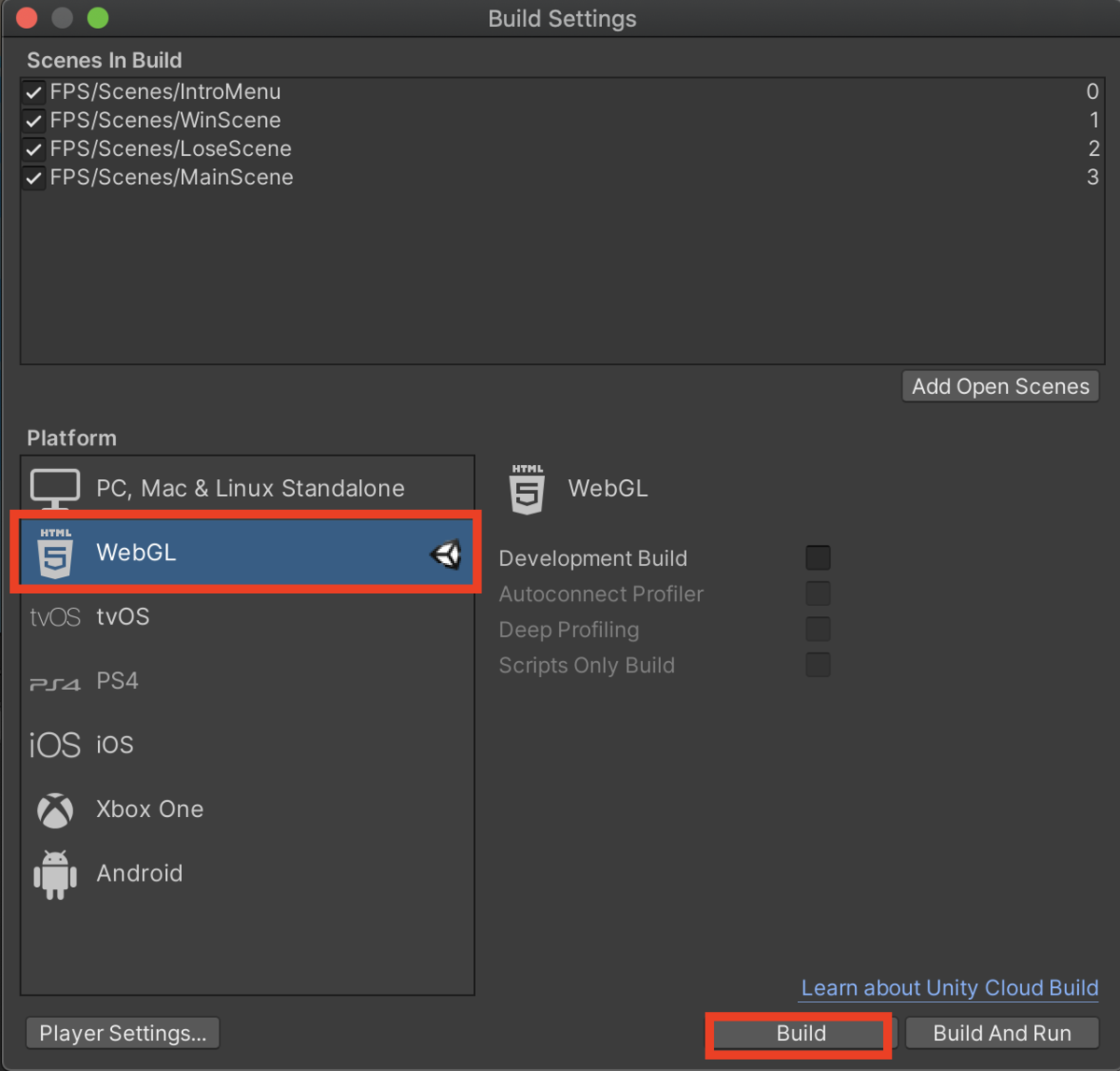
Task: Select the FPS/Scenes/WinScene scene name
Action: [x=165, y=120]
